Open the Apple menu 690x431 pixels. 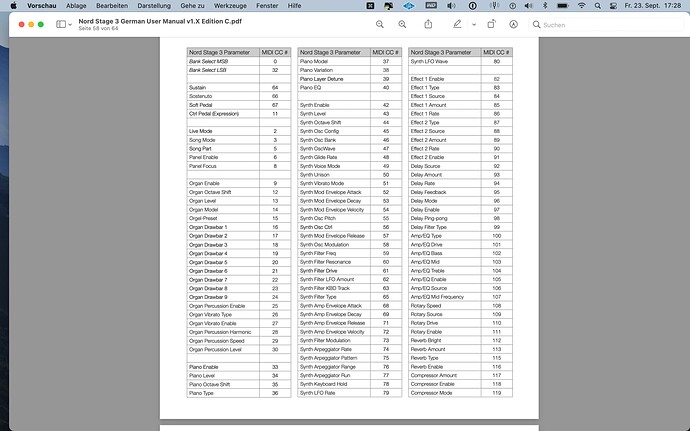point(13,6)
